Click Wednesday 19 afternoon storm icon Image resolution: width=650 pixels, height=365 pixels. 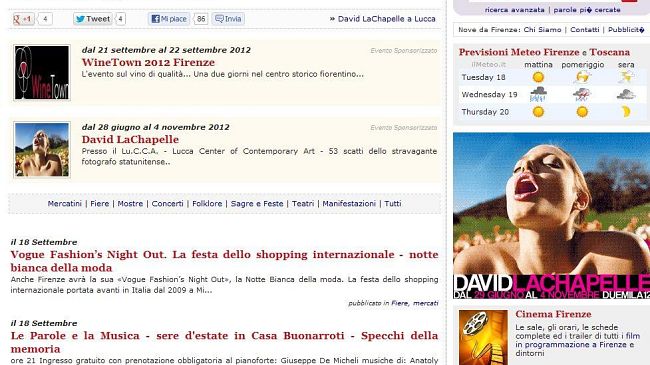tap(582, 95)
